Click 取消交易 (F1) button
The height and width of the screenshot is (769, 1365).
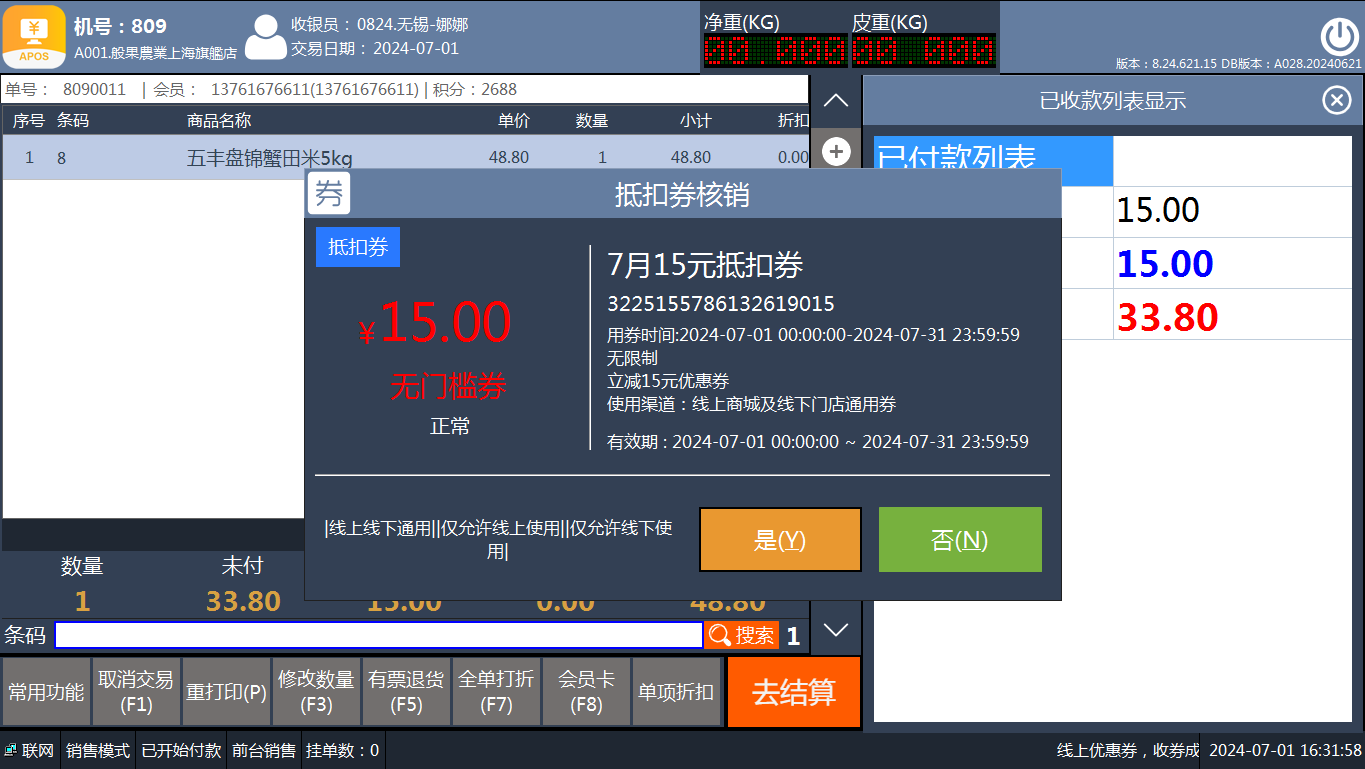(x=136, y=692)
